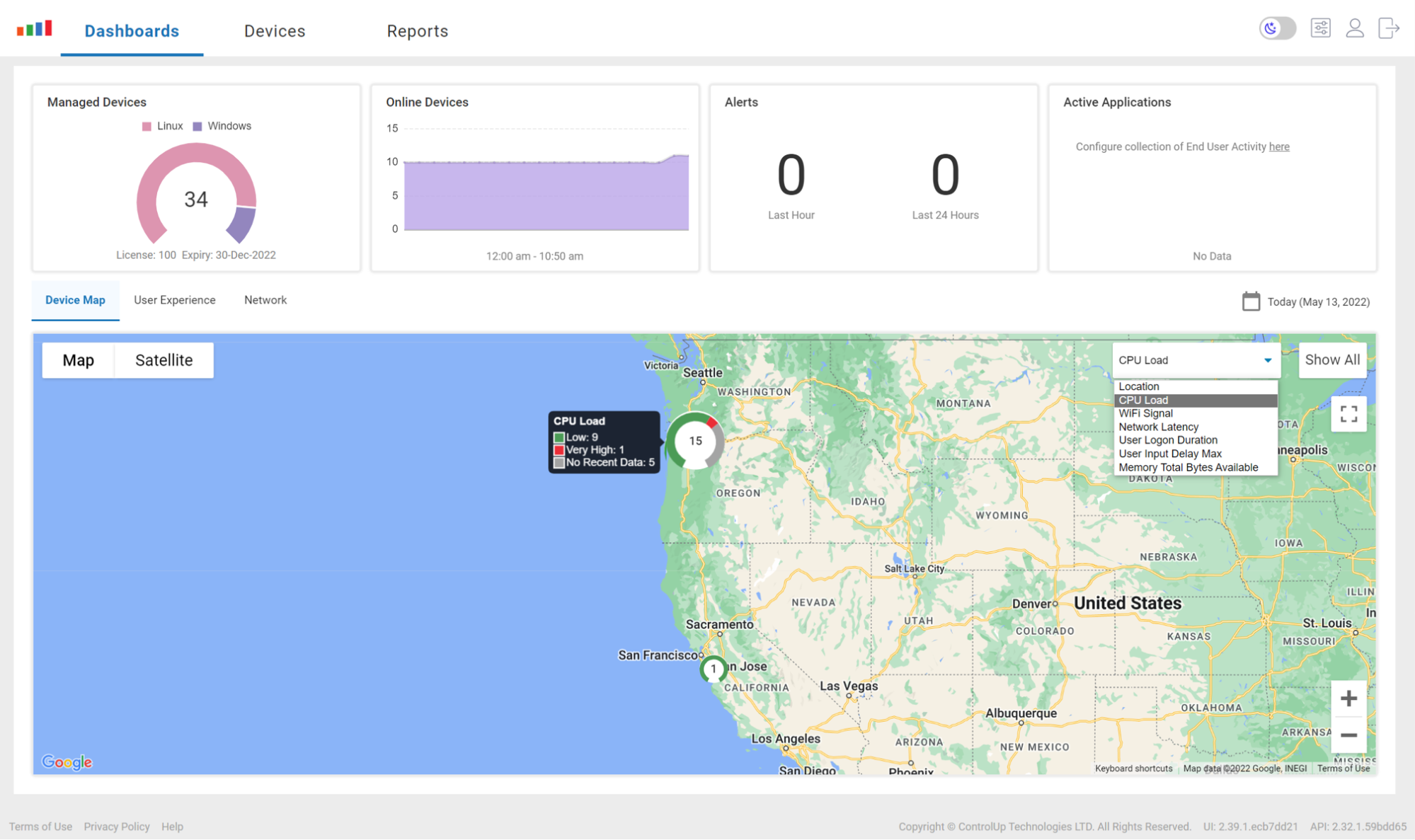
Task: Click the managed devices total 34
Action: point(196,200)
